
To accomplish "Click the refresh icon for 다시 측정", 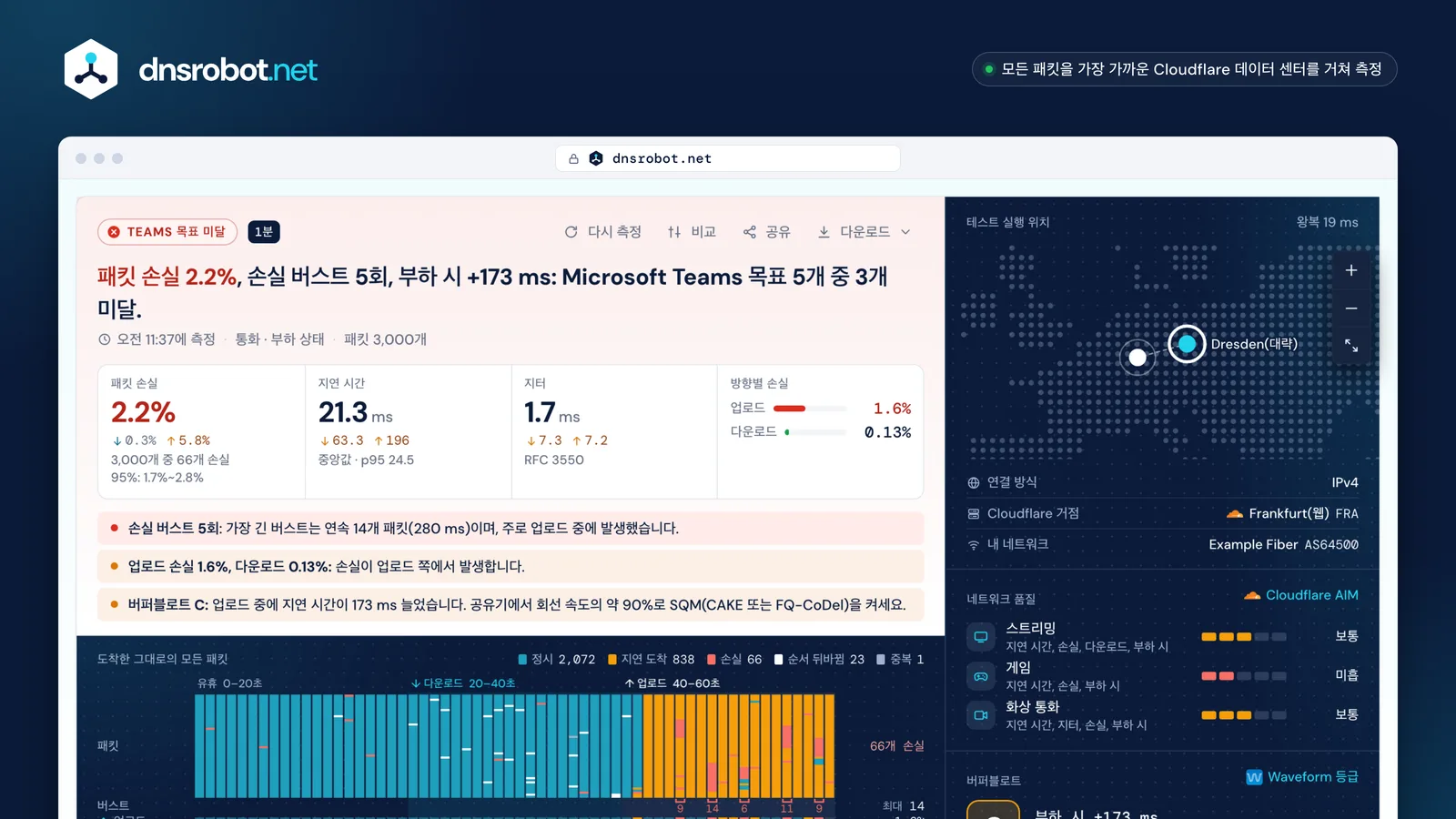I will click(571, 232).
